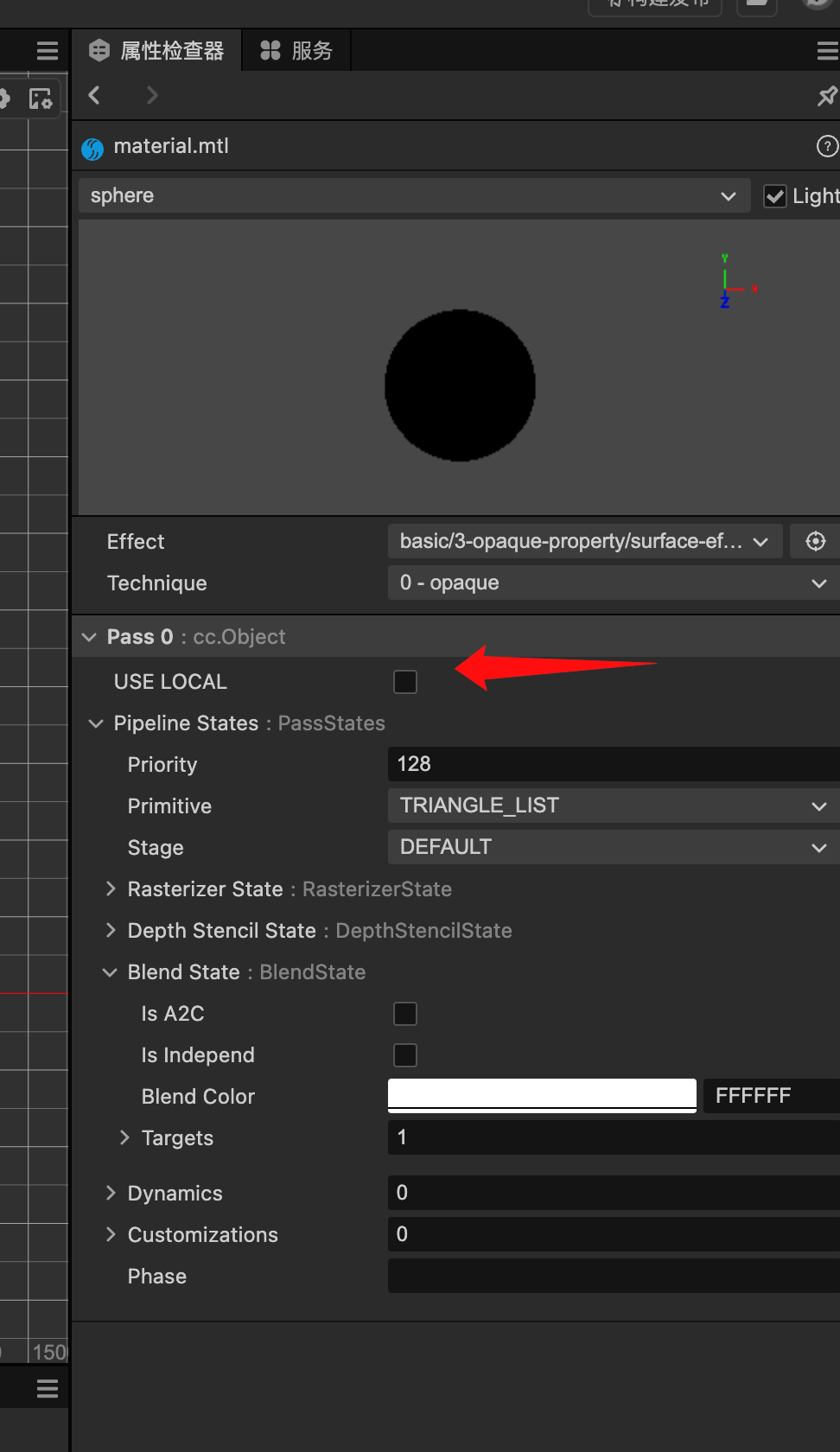
Task: Click the Technique label
Action: click(x=157, y=583)
